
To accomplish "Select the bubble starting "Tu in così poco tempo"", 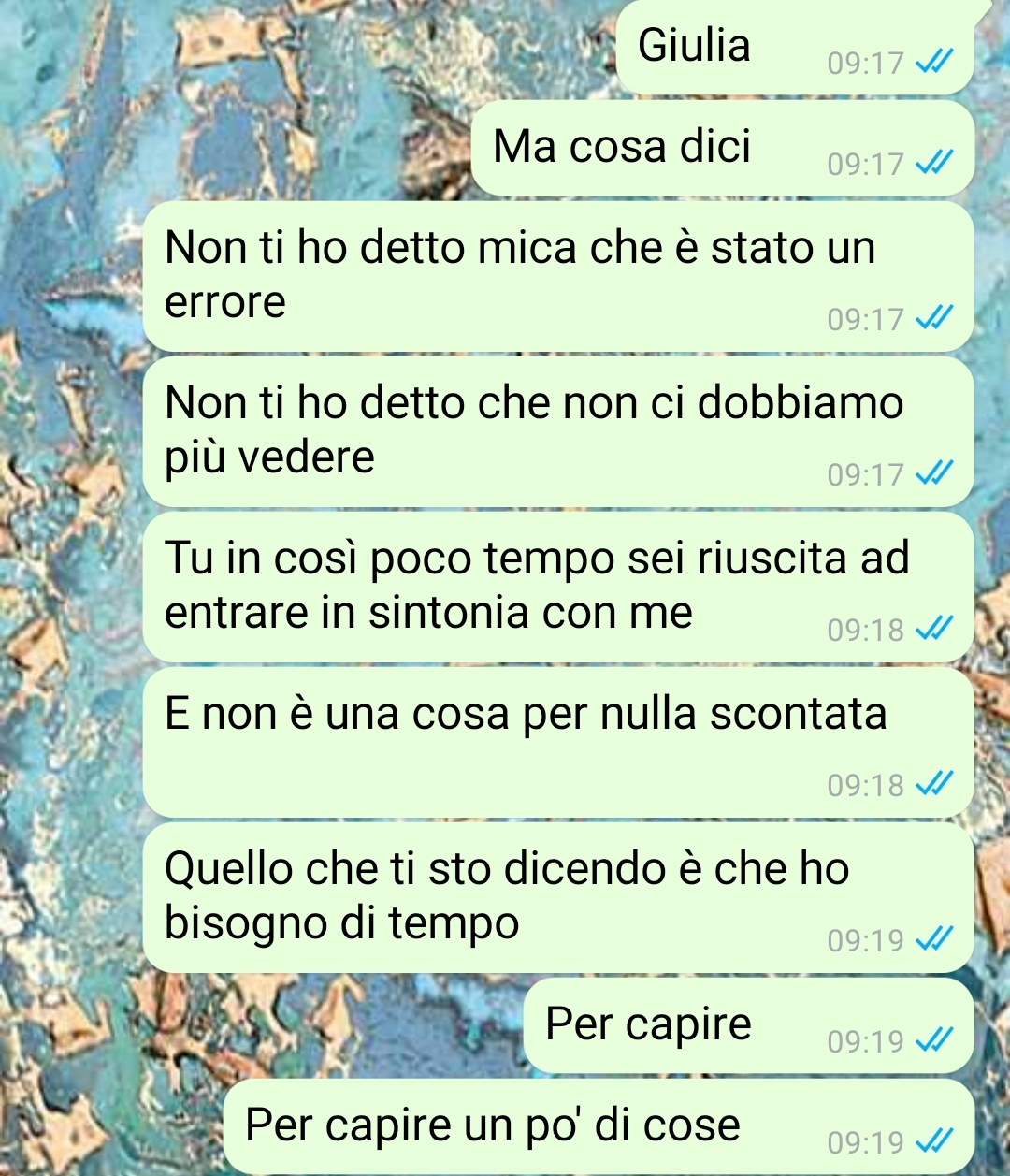I will [558, 587].
